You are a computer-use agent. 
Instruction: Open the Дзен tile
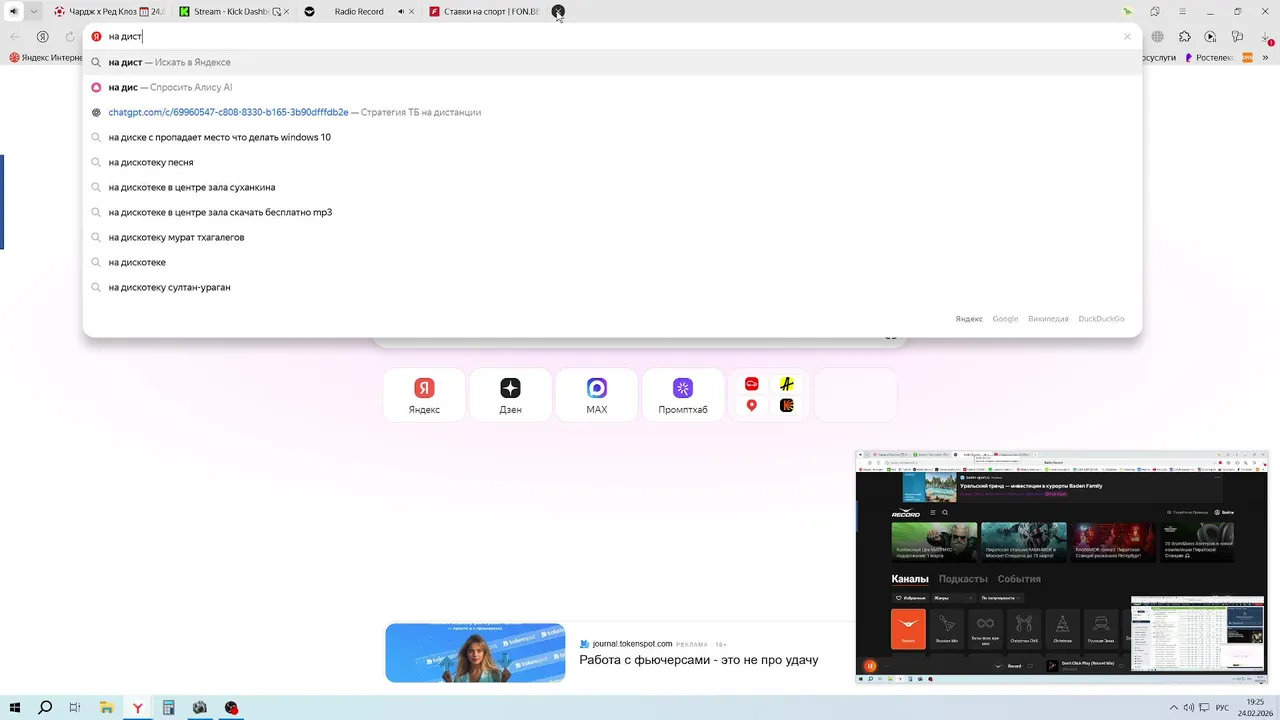pos(510,395)
